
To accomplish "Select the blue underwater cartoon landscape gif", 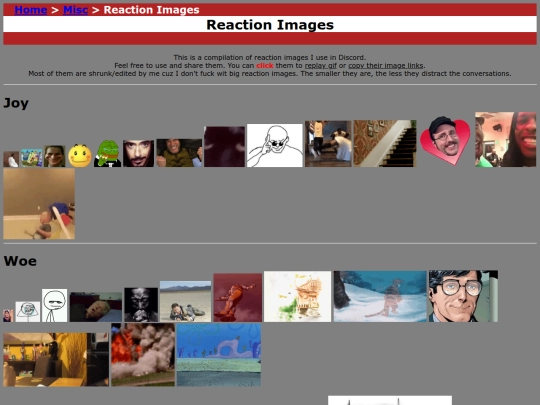I will pos(219,355).
